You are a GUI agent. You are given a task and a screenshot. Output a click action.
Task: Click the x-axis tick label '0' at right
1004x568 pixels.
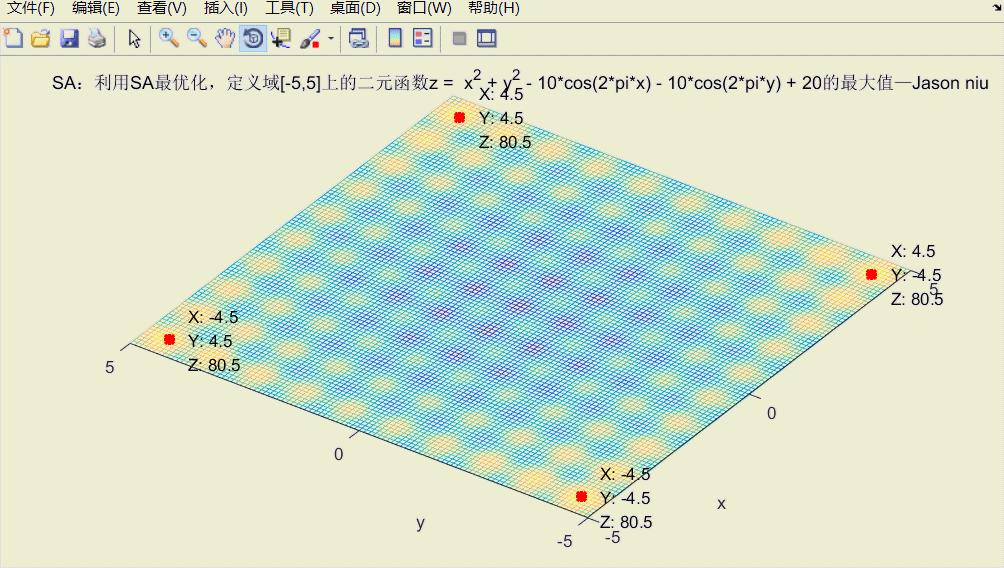[772, 413]
